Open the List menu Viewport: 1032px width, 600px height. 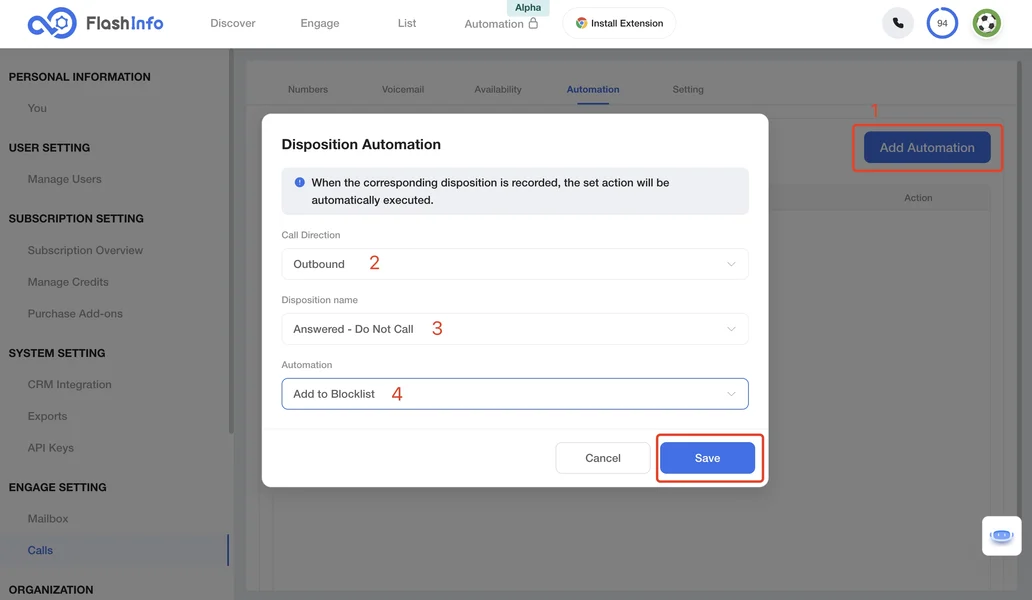pyautogui.click(x=407, y=23)
